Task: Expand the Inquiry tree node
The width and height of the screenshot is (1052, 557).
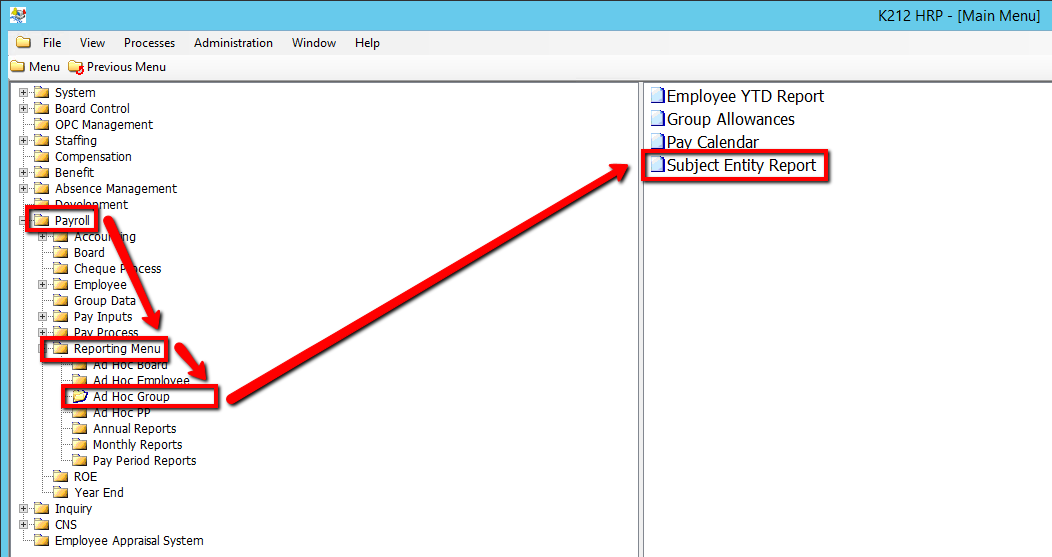Action: pos(24,509)
